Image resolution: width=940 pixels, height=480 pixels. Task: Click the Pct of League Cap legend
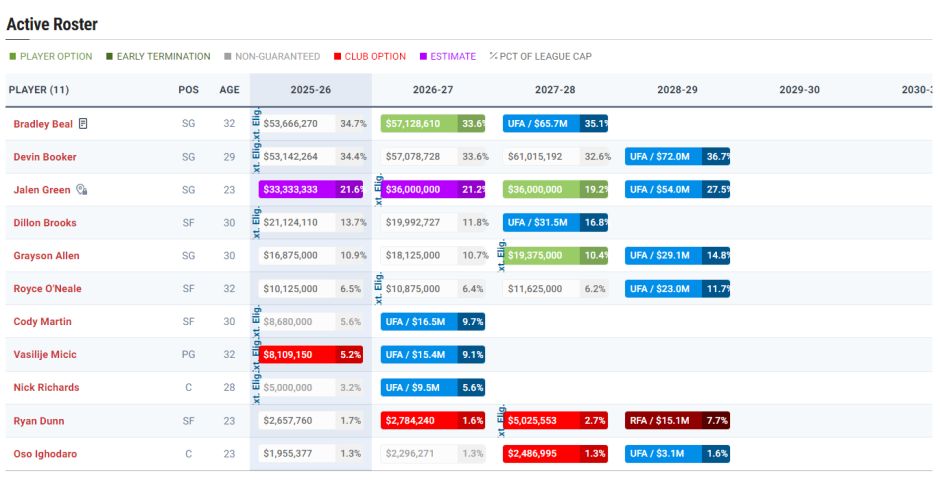pyautogui.click(x=540, y=57)
